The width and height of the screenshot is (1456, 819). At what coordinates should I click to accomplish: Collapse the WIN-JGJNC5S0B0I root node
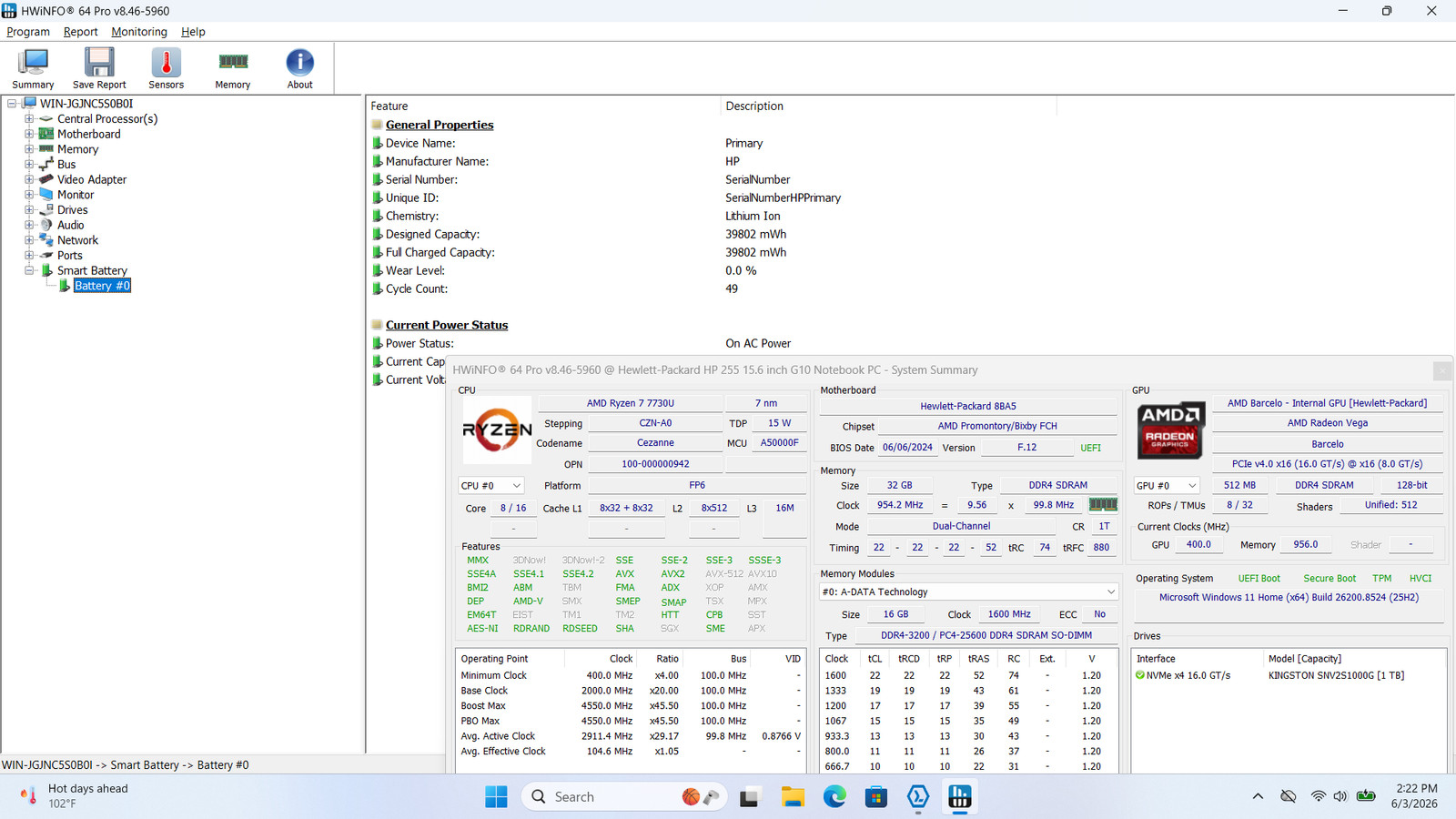[12, 104]
